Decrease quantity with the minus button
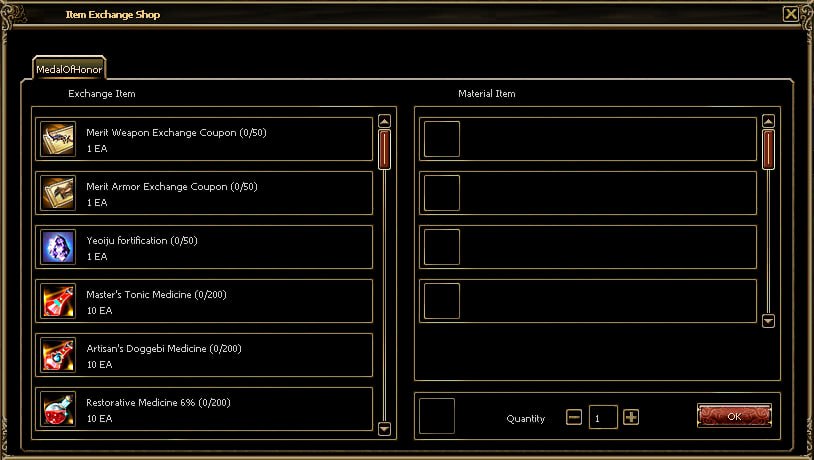The image size is (814, 460). point(574,417)
